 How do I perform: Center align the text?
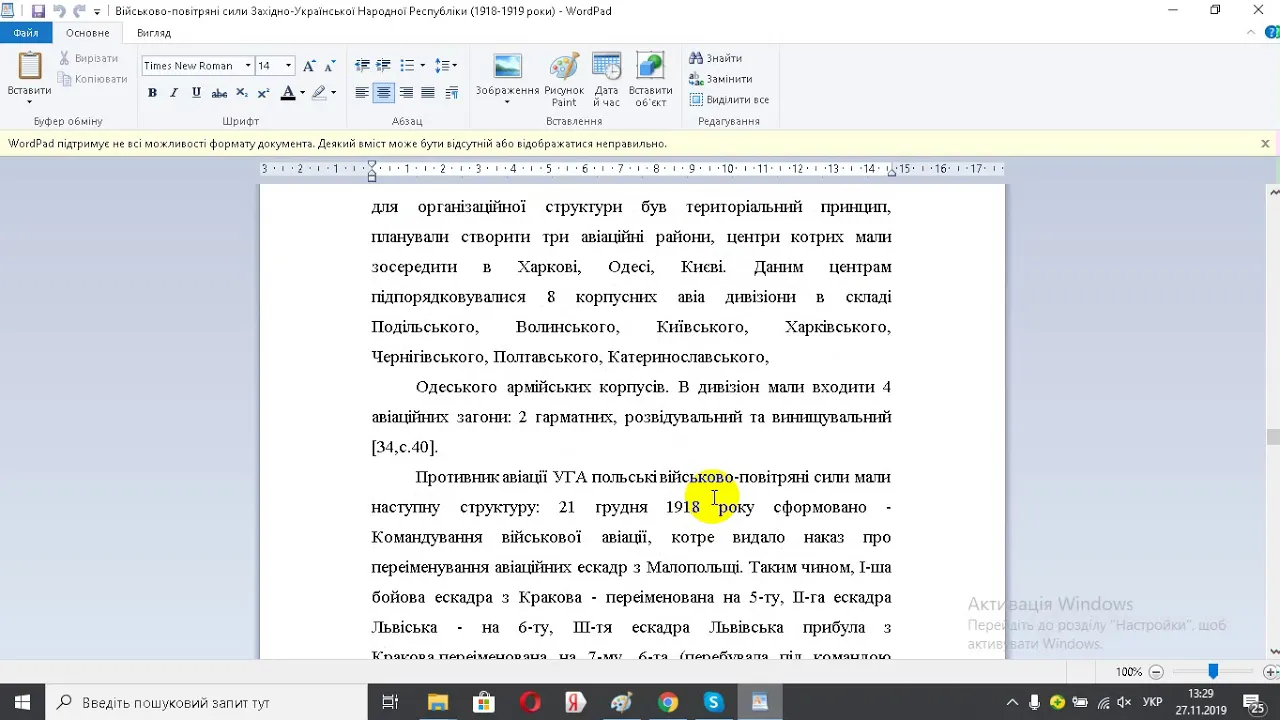384,93
